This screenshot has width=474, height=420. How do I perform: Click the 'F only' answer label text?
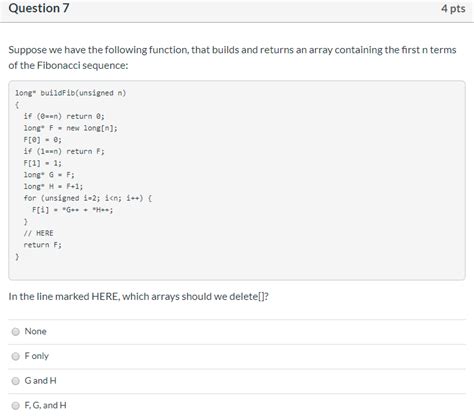(x=37, y=356)
